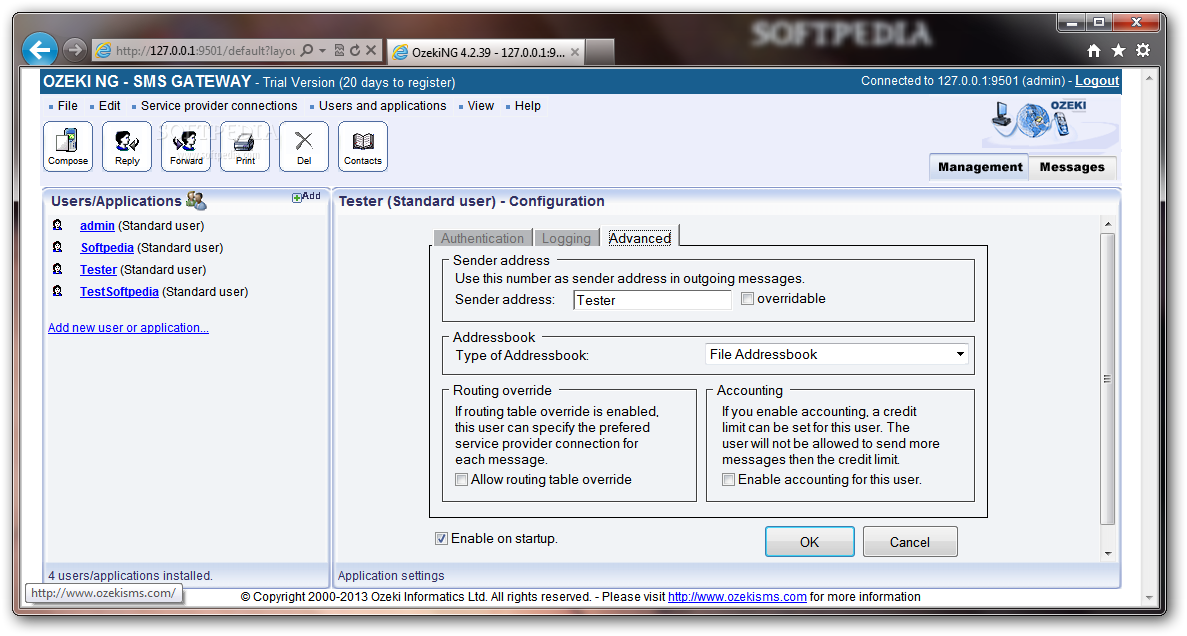Click the browser forward arrow
1187x636 pixels.
click(74, 50)
